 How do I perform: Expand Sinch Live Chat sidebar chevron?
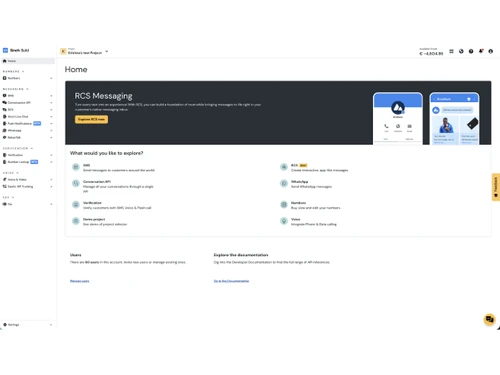click(x=51, y=117)
